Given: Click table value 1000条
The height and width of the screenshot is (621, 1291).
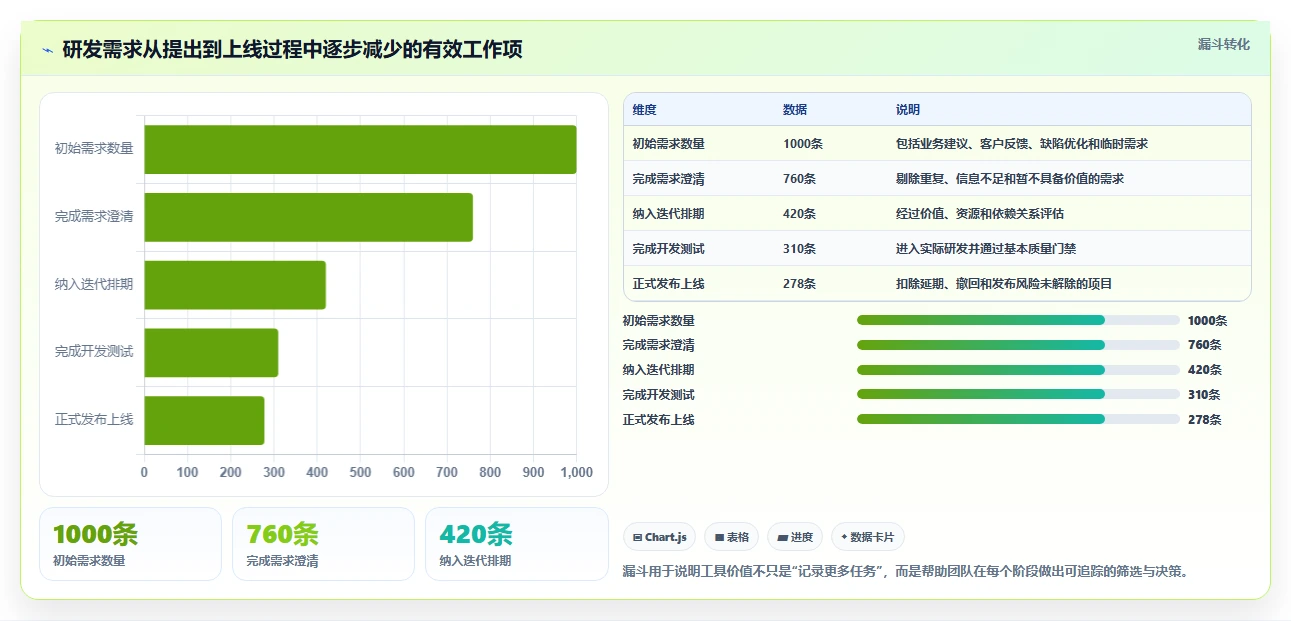Looking at the screenshot, I should 803,144.
